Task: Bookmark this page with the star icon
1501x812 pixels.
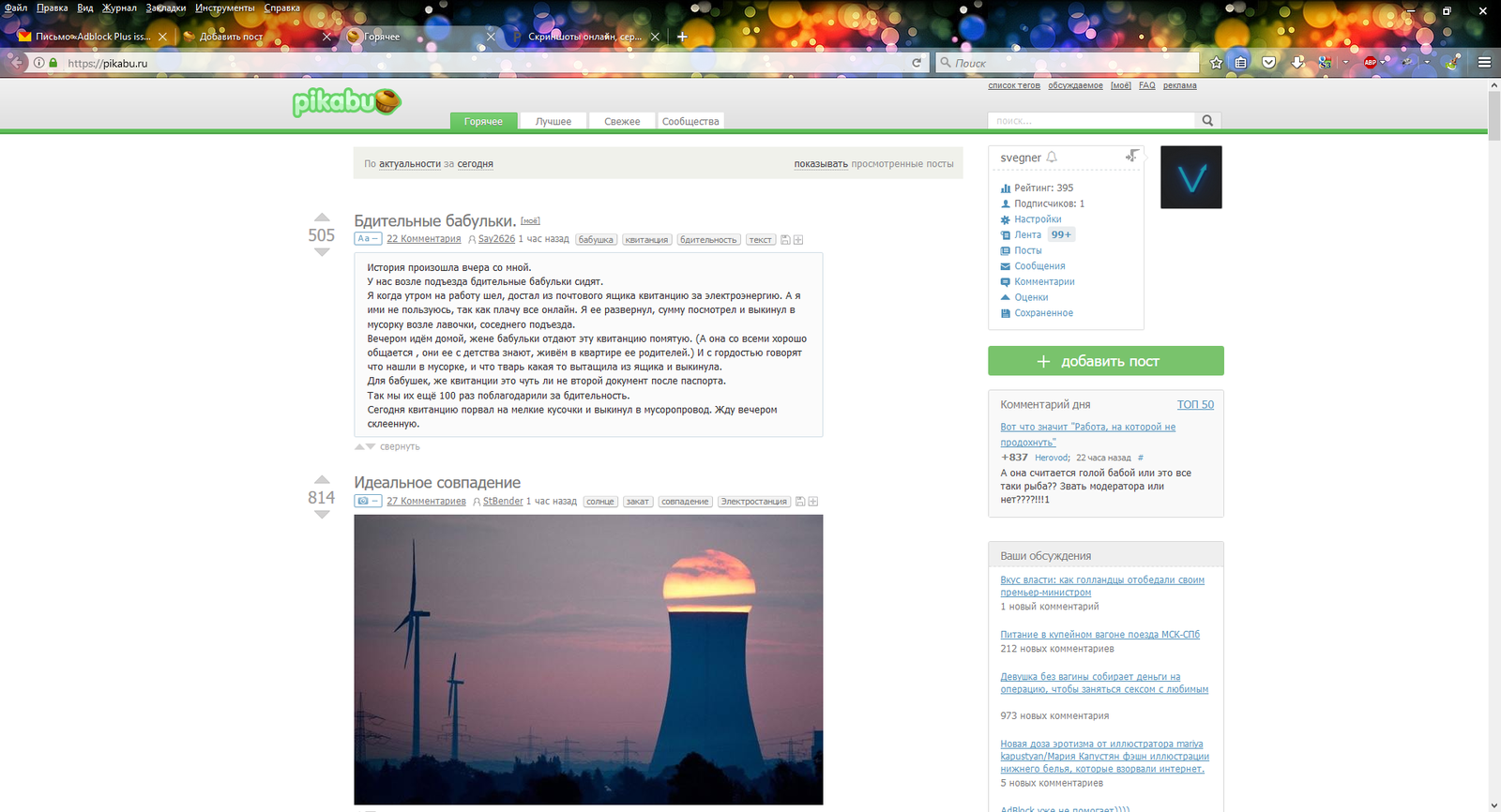Action: [x=1217, y=63]
